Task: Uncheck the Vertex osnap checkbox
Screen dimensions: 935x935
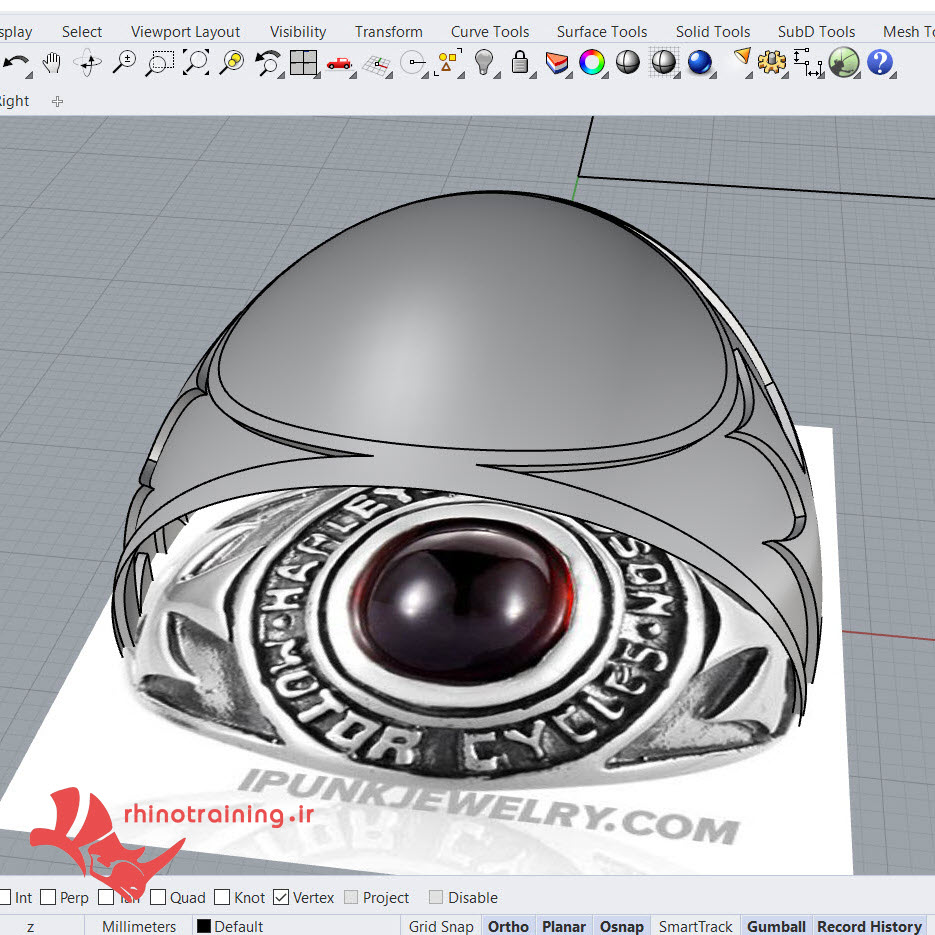Action: 281,898
